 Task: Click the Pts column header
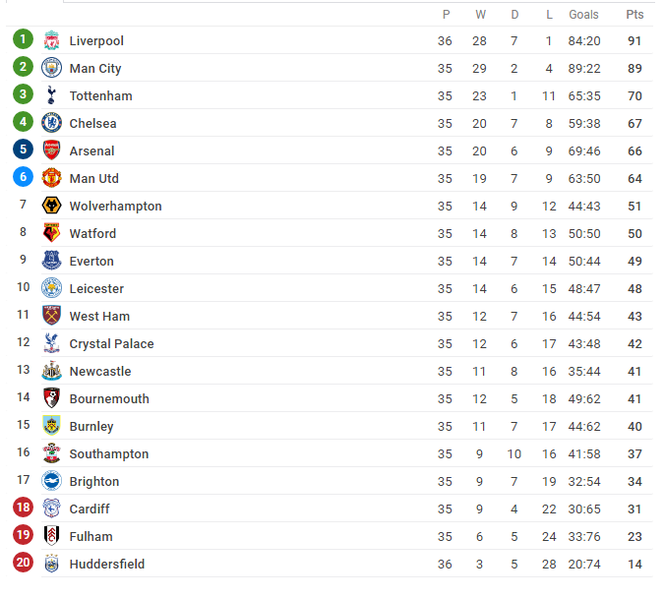pos(634,15)
